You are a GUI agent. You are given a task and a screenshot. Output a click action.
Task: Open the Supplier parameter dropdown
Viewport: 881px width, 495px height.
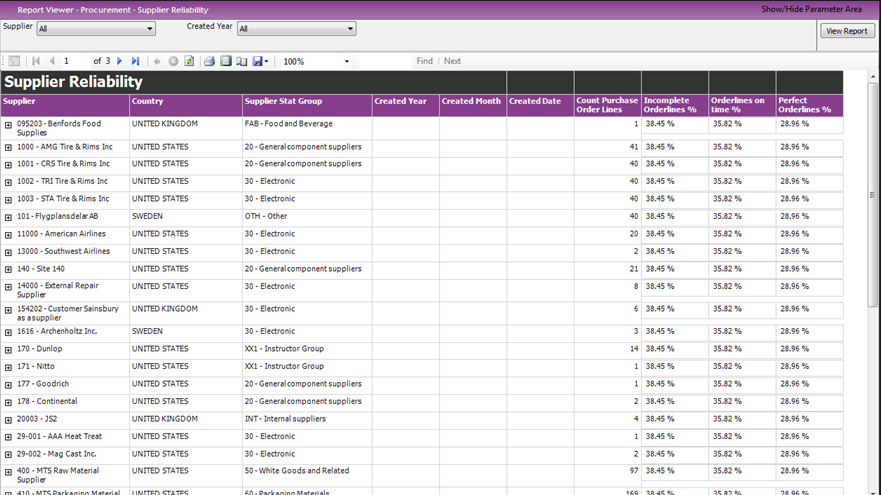(150, 29)
